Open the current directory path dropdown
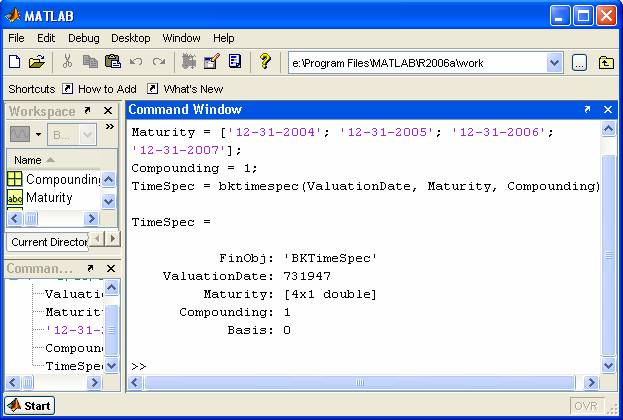This screenshot has width=623, height=420. (554, 63)
